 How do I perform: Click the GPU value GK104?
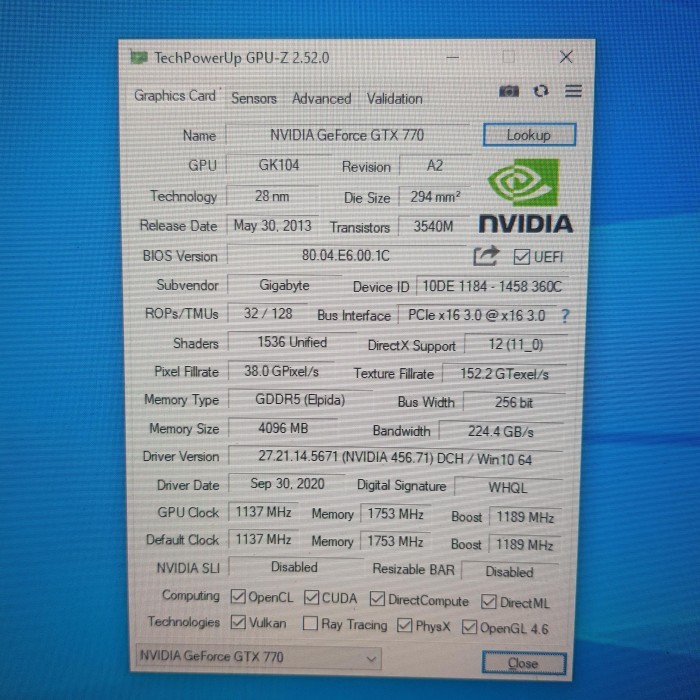(279, 165)
